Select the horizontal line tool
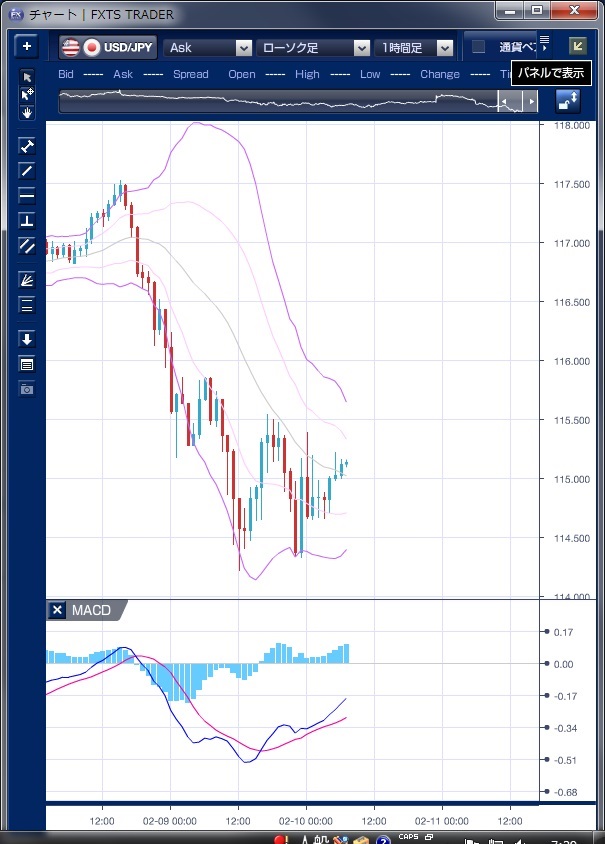605x844 pixels. (x=27, y=195)
